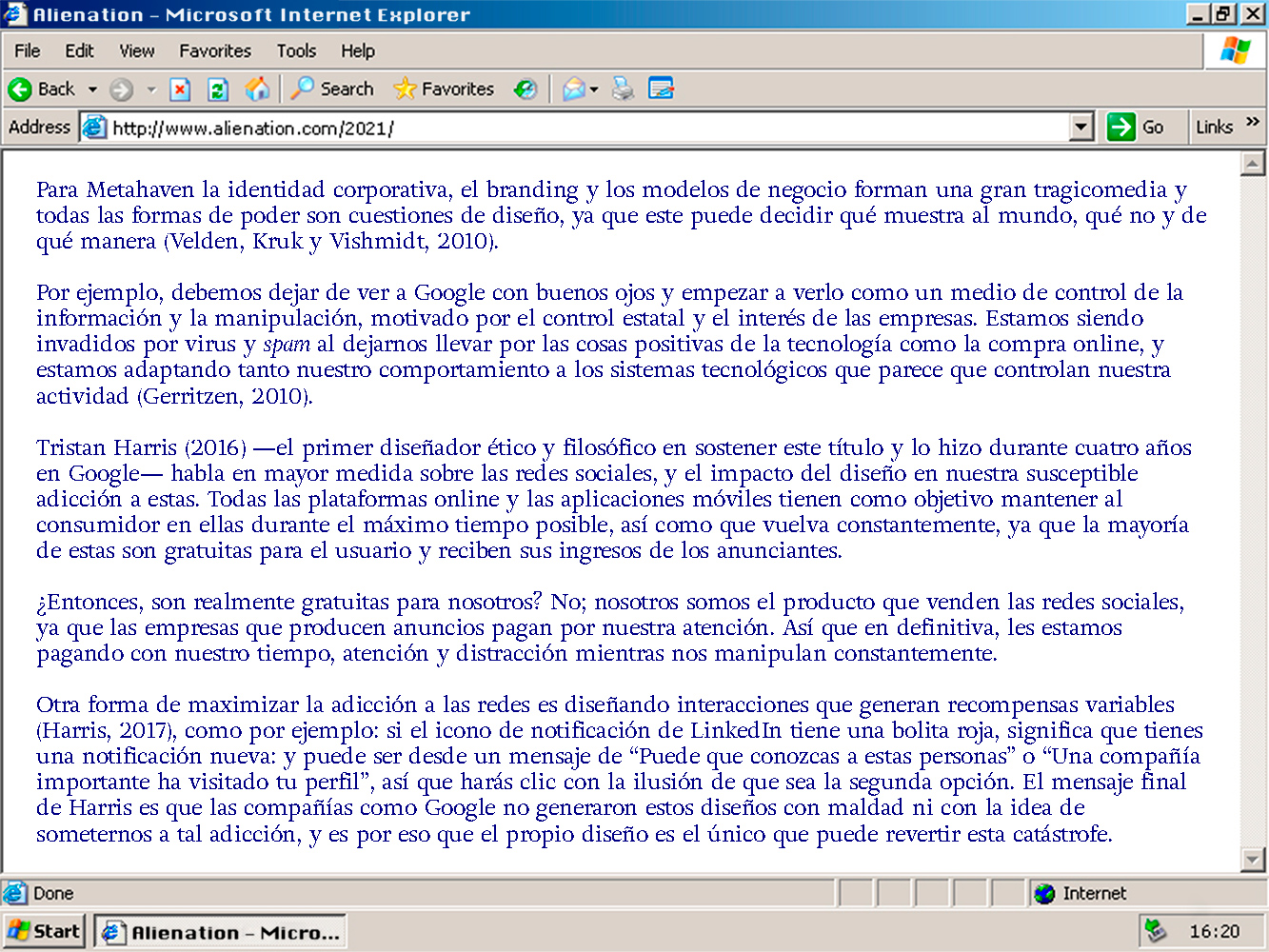
Task: Open the Favorites star button
Action: (x=444, y=89)
